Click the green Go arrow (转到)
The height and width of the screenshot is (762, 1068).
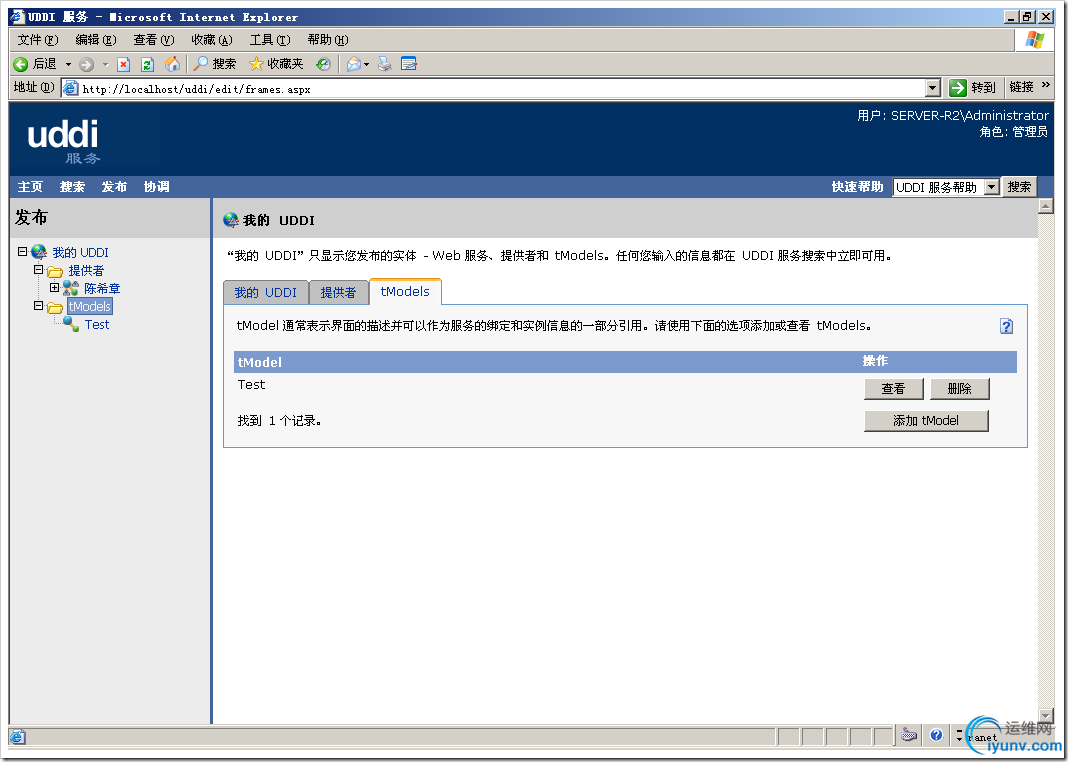pyautogui.click(x=958, y=87)
